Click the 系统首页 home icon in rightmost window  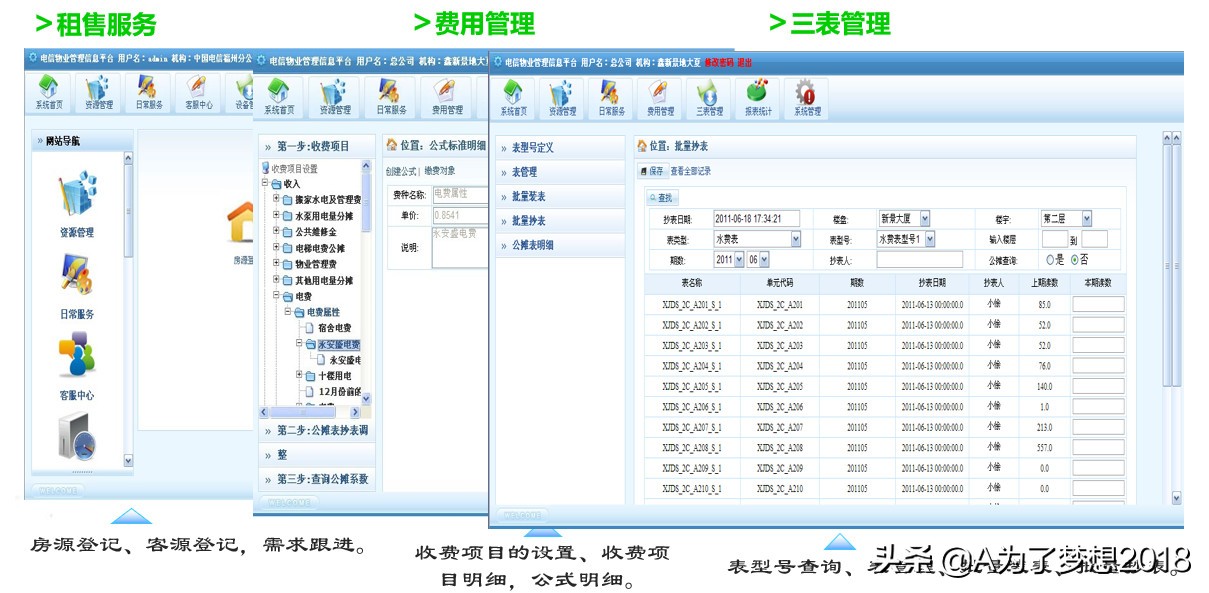click(514, 95)
